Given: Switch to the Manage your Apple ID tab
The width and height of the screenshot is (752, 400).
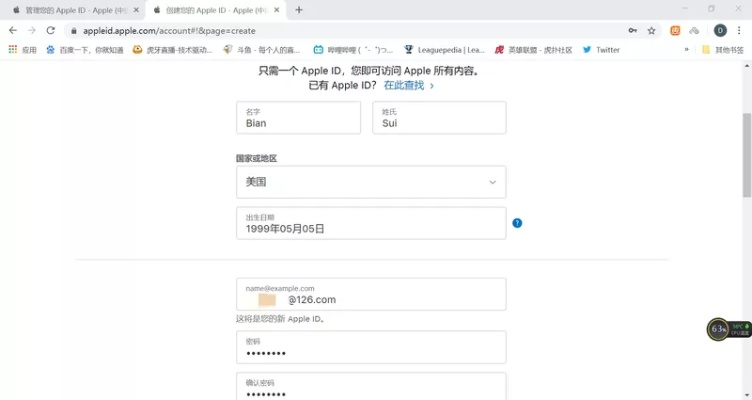Looking at the screenshot, I should (x=74, y=10).
